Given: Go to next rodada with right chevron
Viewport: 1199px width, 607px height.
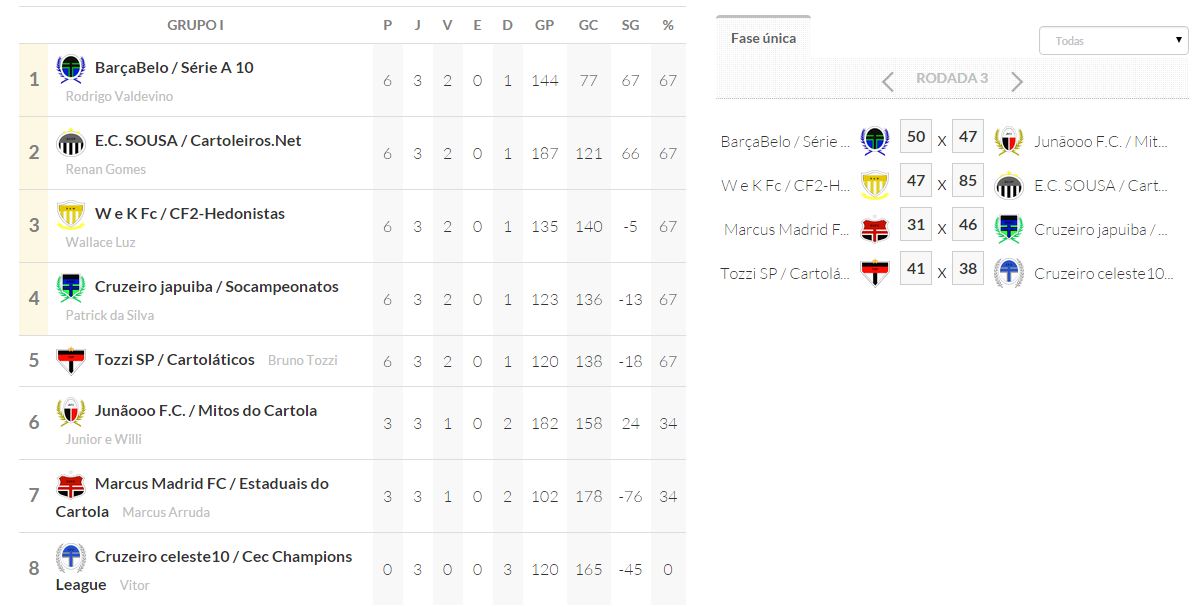Looking at the screenshot, I should tap(1017, 81).
